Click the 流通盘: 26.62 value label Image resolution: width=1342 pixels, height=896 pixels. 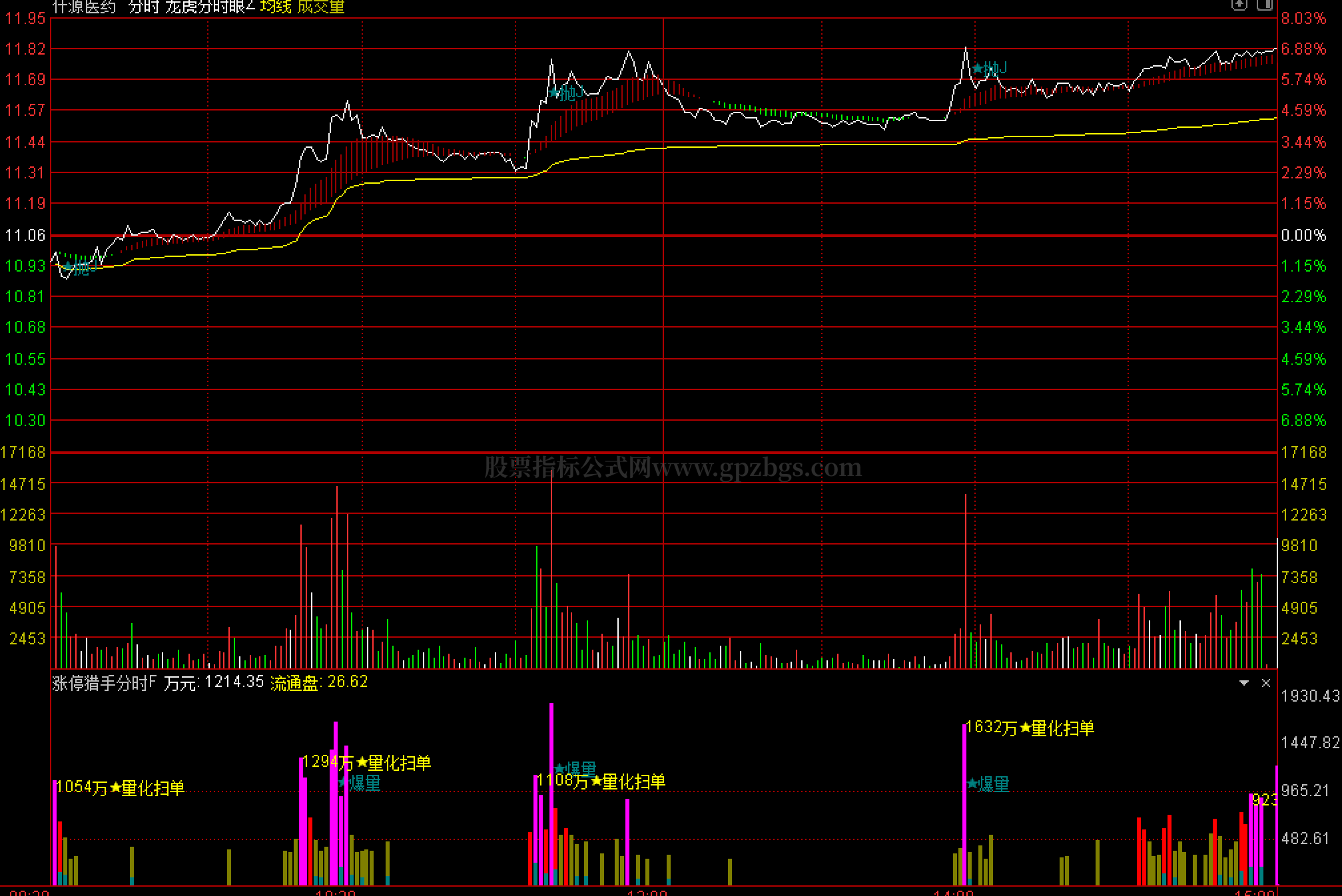[x=319, y=682]
